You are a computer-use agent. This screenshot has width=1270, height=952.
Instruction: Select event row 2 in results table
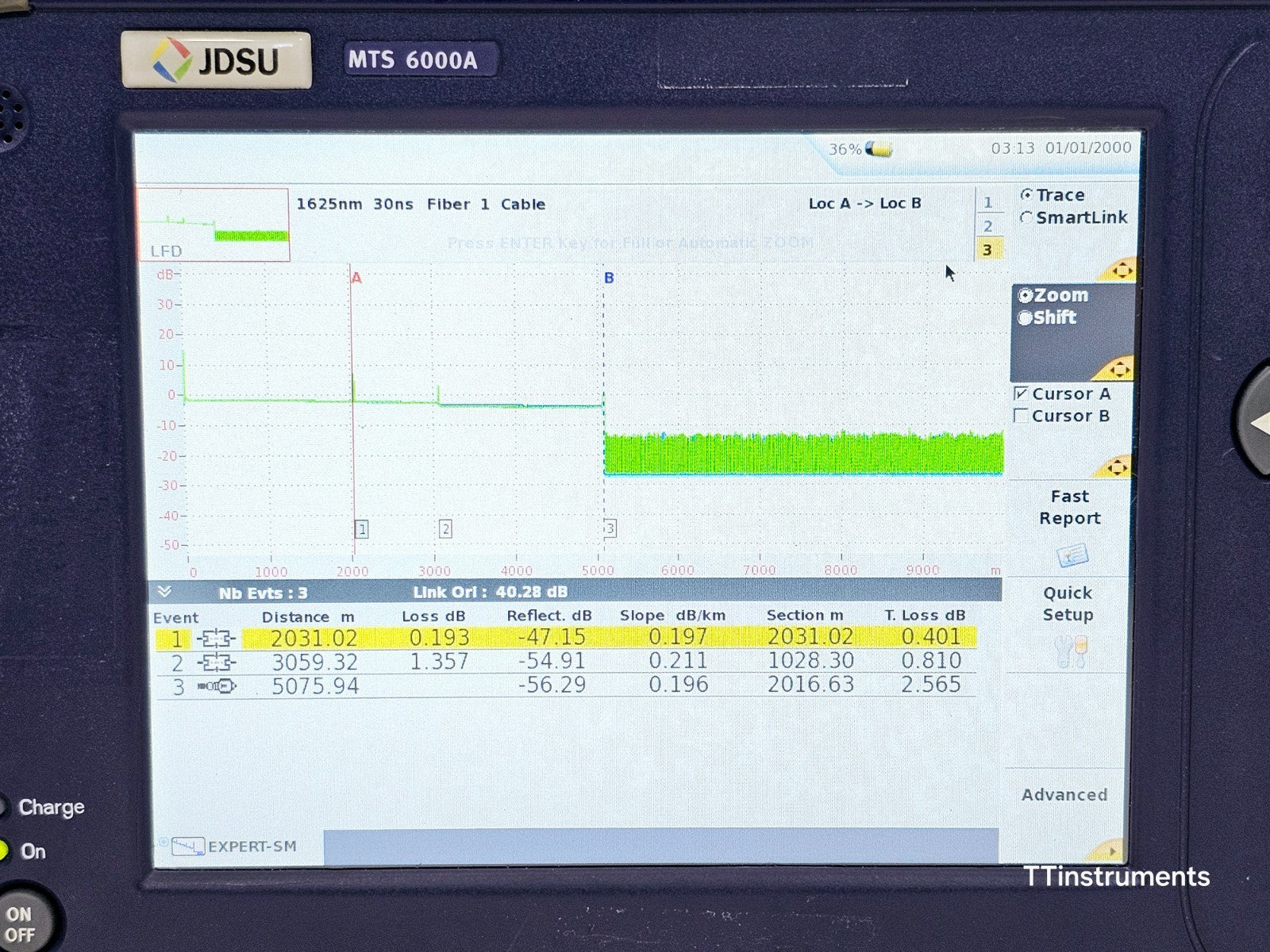tap(476, 660)
